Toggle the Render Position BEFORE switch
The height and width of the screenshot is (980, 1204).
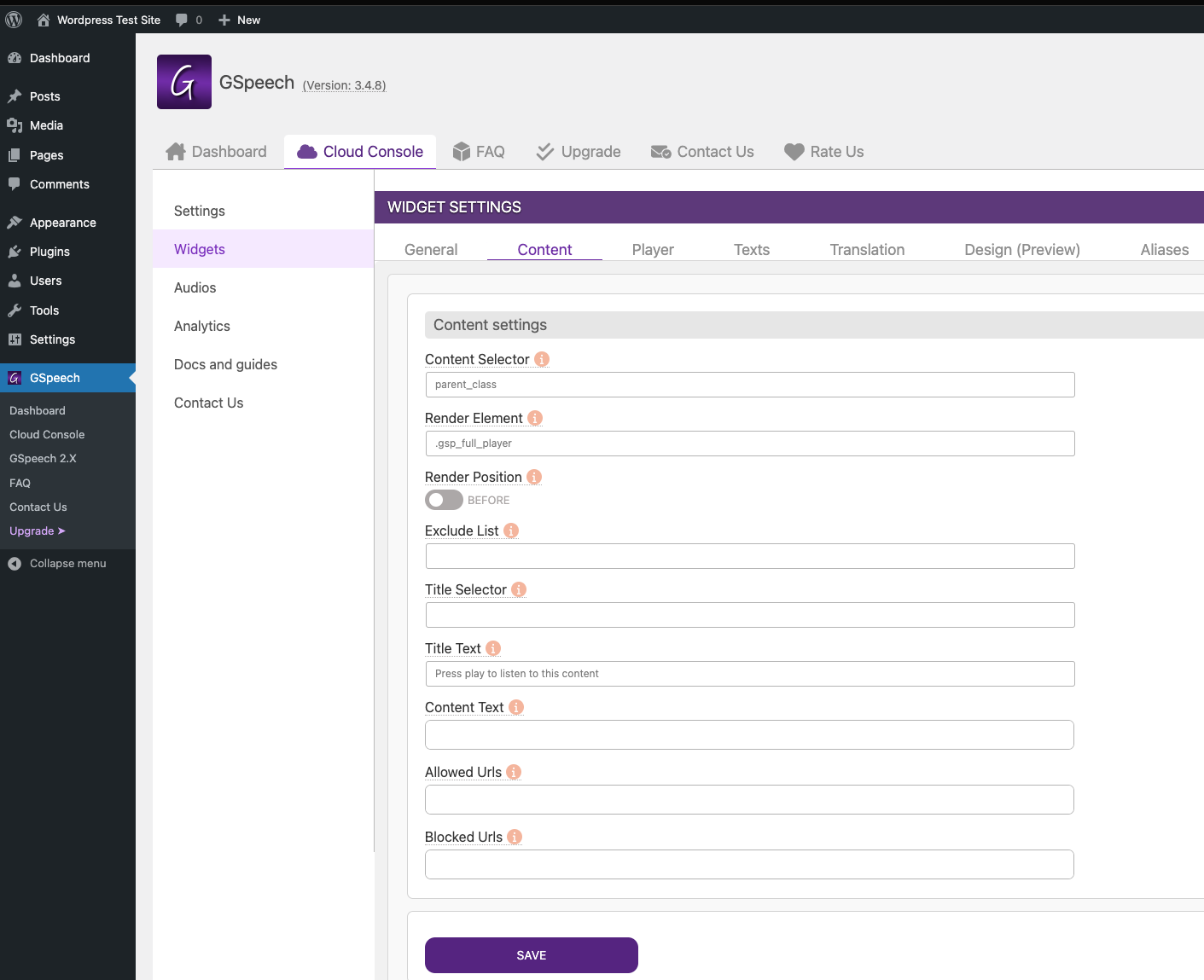[x=444, y=500]
